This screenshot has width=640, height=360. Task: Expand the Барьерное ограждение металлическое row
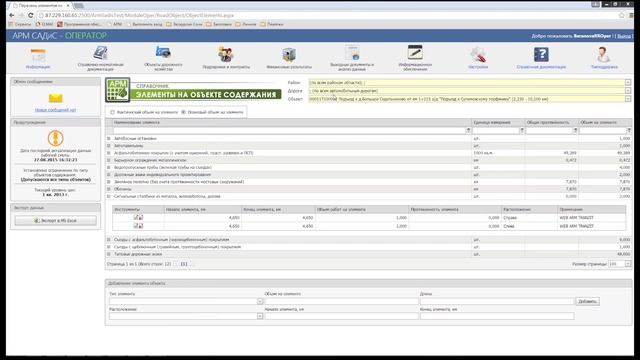(x=109, y=160)
